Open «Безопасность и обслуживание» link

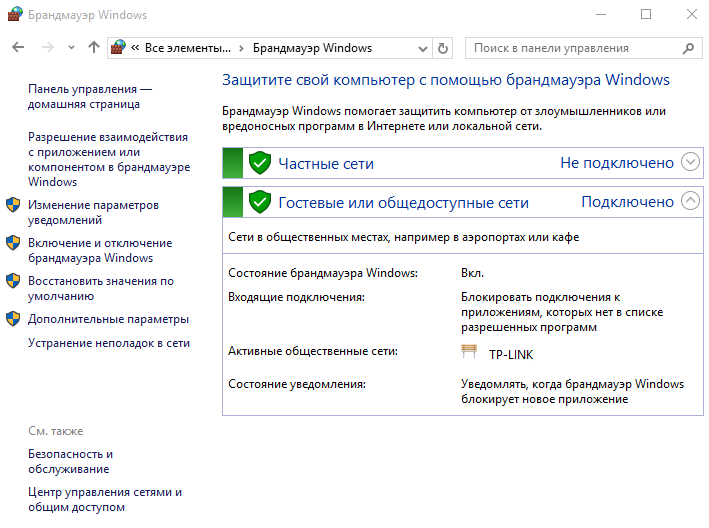[x=71, y=461]
